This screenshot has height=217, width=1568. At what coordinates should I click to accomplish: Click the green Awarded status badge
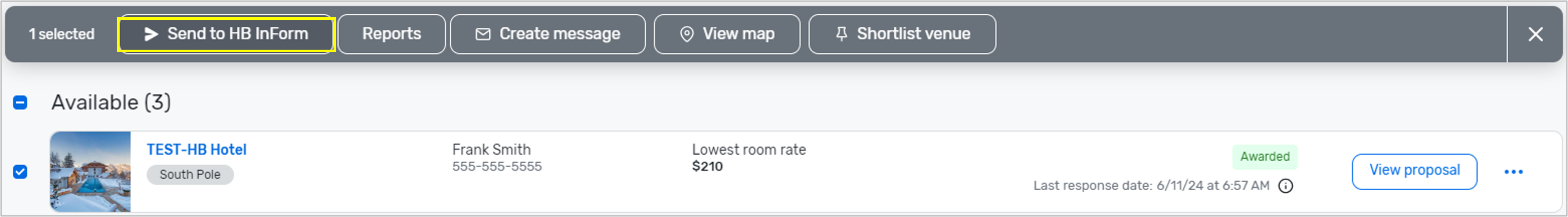click(1264, 157)
